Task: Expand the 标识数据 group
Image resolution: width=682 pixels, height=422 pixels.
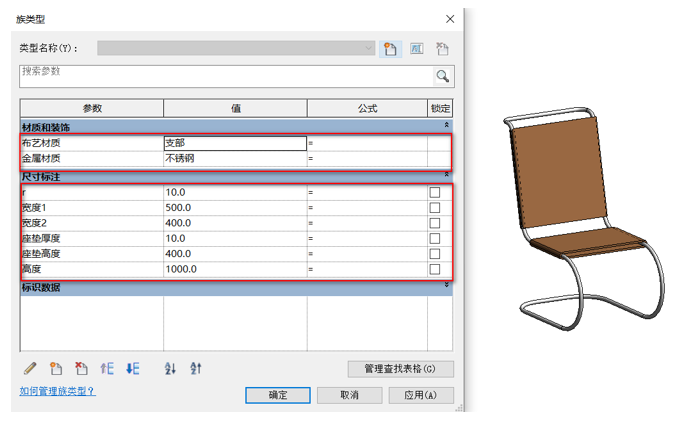Action: point(446,285)
